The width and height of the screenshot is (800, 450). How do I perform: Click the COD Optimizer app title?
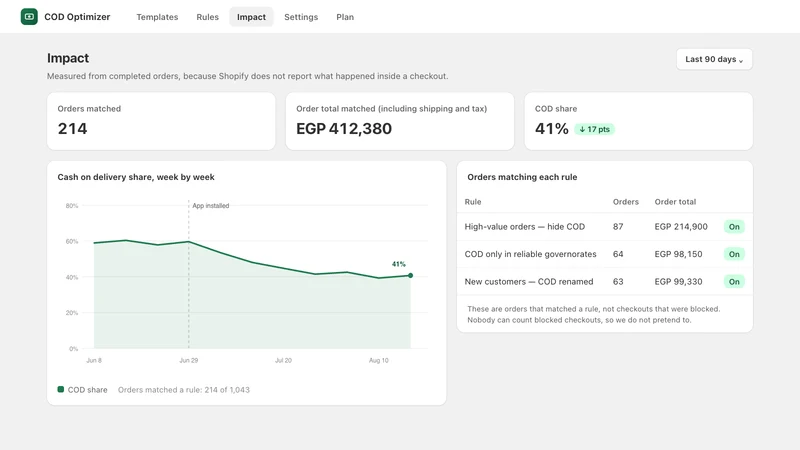tap(77, 17)
